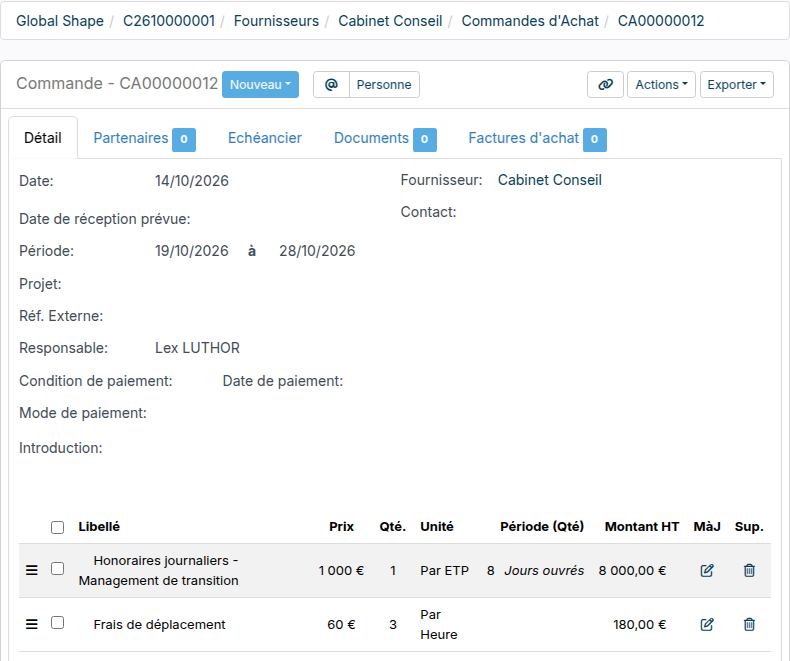Open the Factures d'achat tab
The width and height of the screenshot is (790, 661).
(537, 139)
